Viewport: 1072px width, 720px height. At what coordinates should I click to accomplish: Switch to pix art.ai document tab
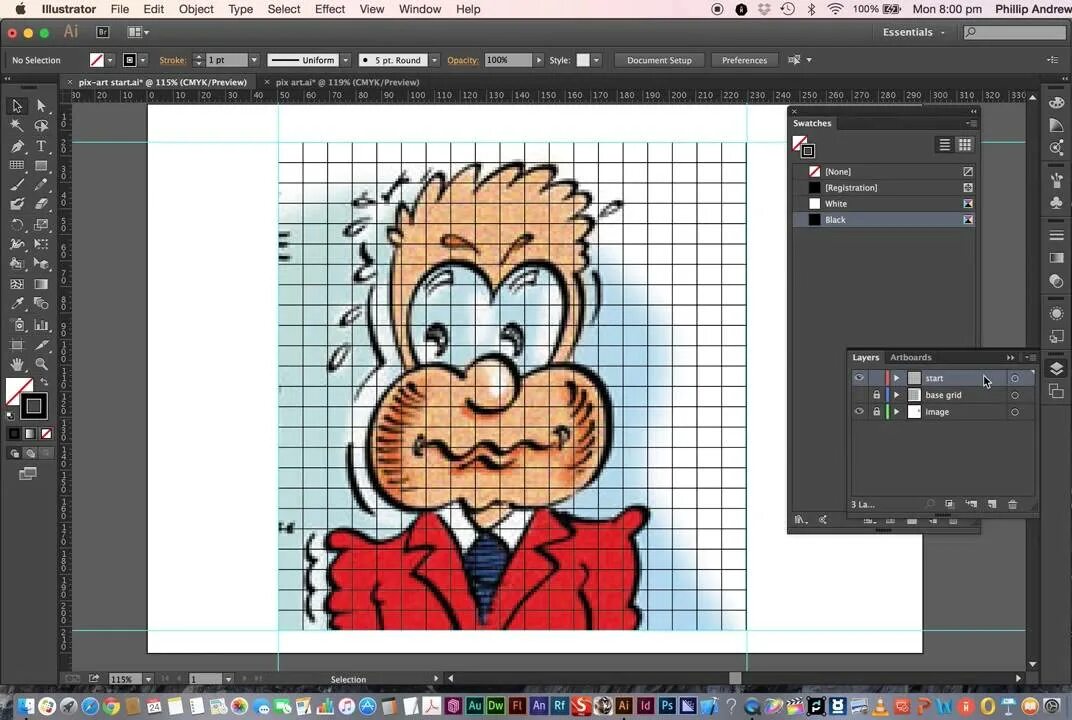pyautogui.click(x=347, y=82)
